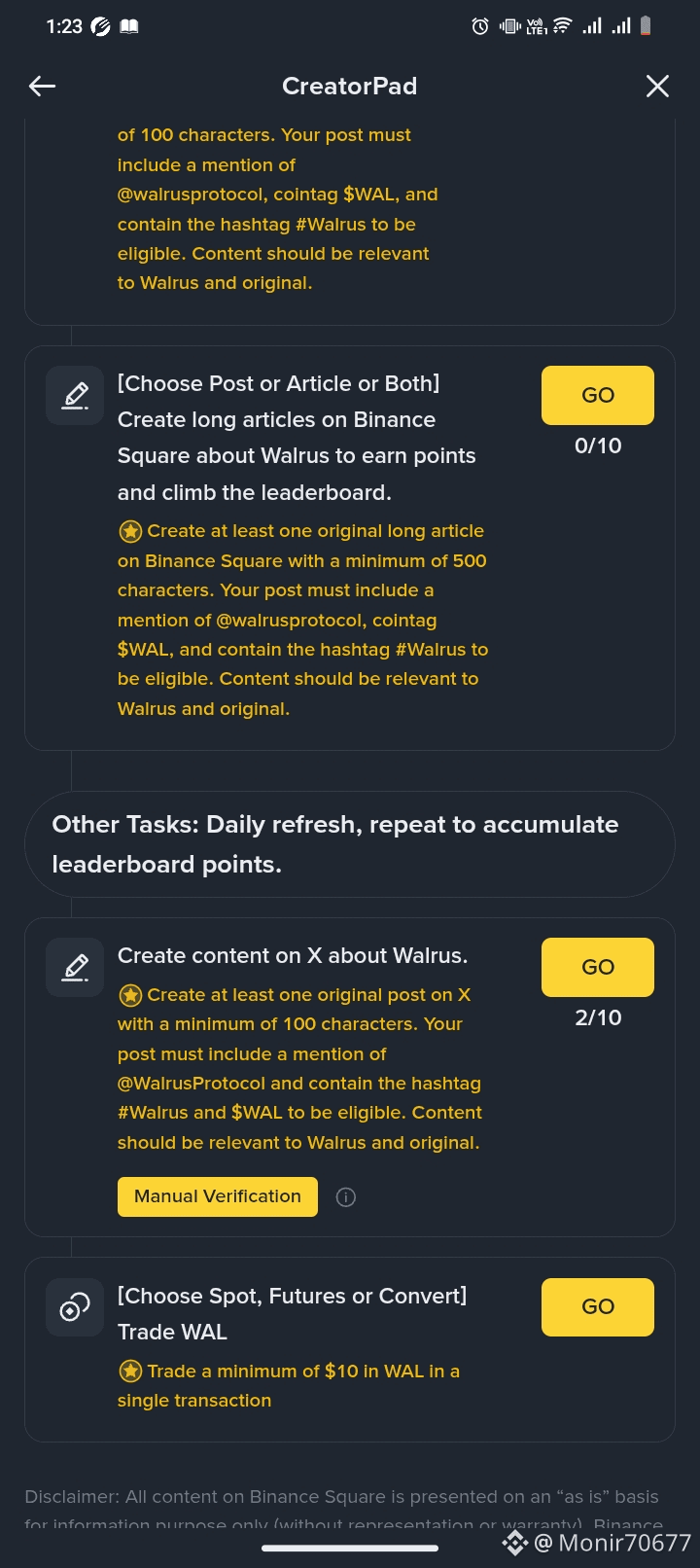The image size is (700, 1568).
Task: Close the CreatorPad page with X
Action: click(x=657, y=87)
